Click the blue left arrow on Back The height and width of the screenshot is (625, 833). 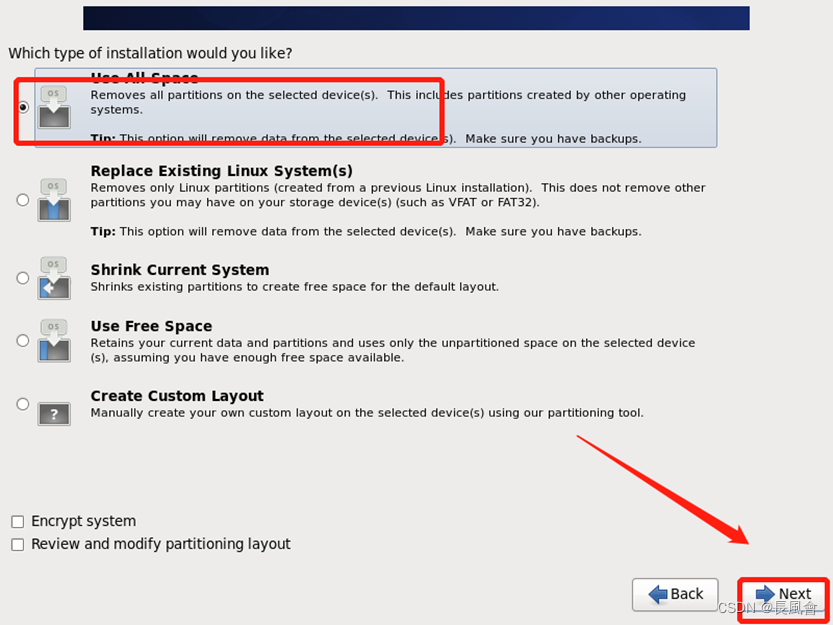tap(658, 594)
